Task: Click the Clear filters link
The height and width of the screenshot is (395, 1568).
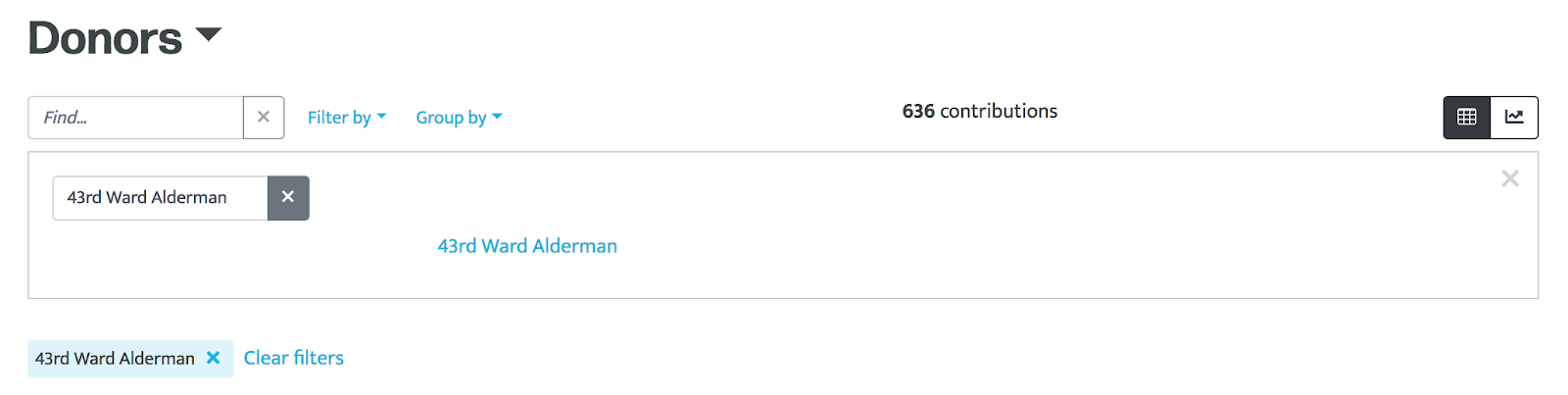Action: tap(294, 358)
